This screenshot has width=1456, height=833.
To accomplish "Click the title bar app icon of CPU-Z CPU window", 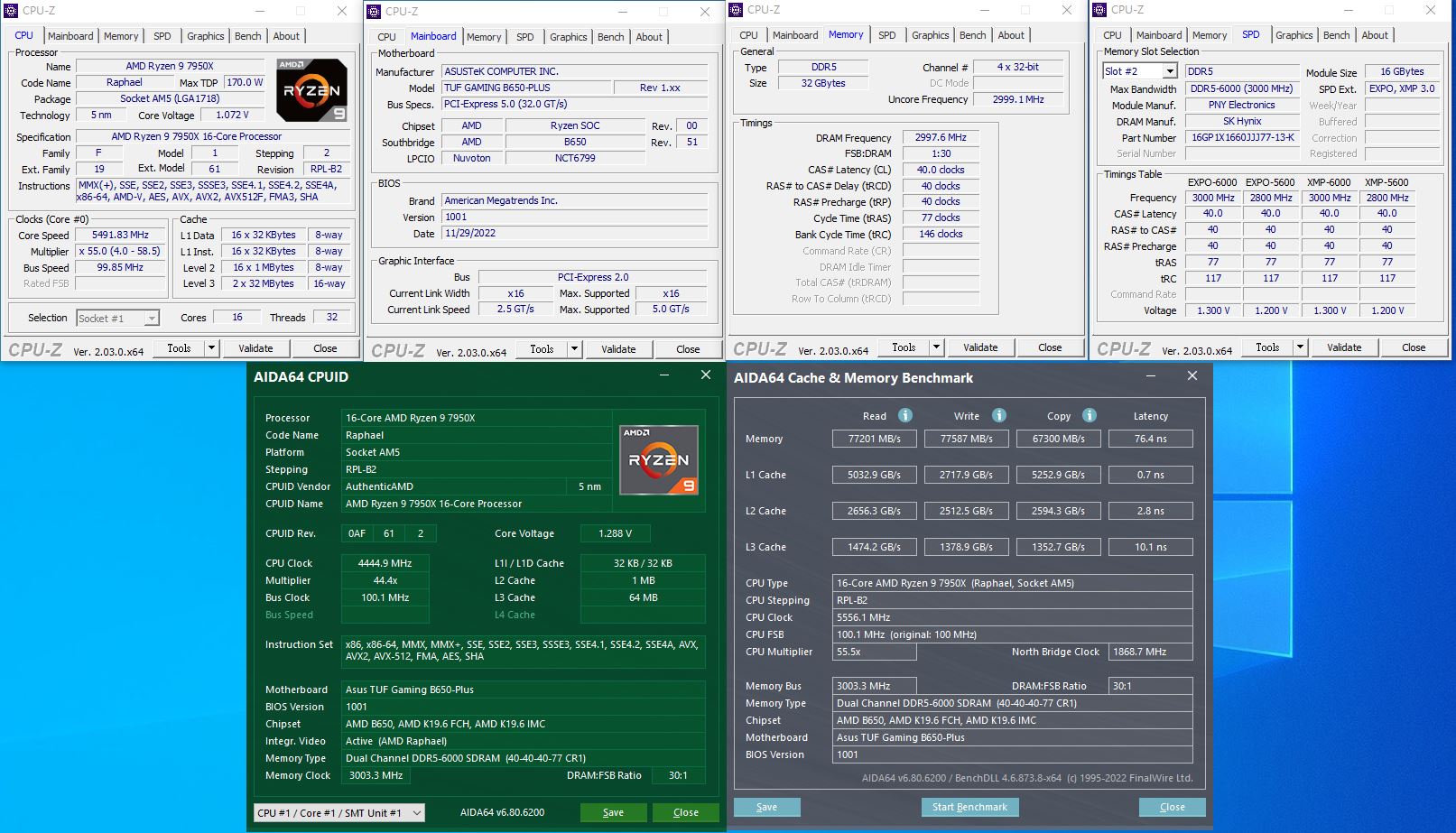I will point(12,11).
